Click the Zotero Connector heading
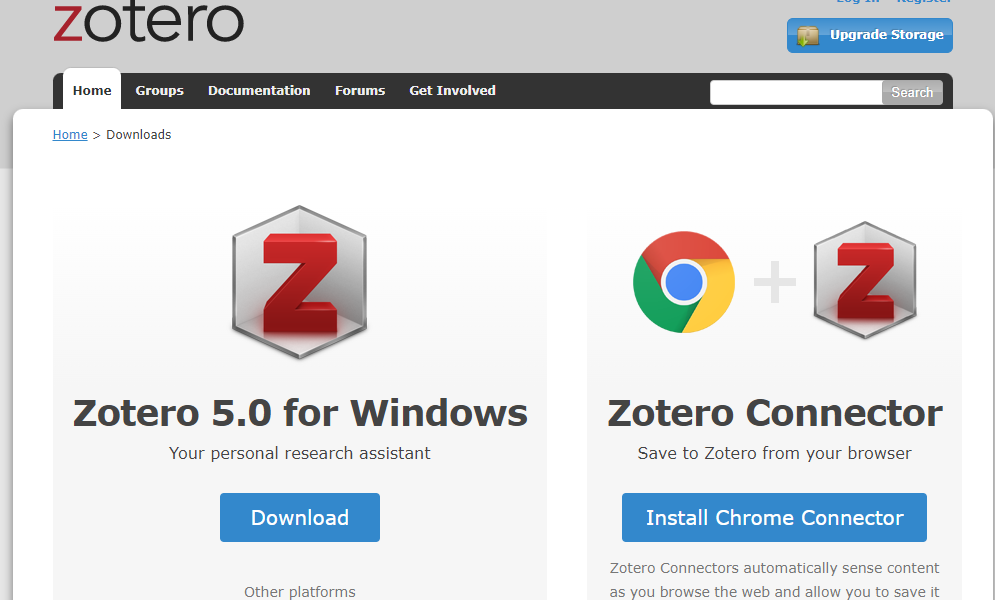This screenshot has width=995, height=600. coord(775,413)
